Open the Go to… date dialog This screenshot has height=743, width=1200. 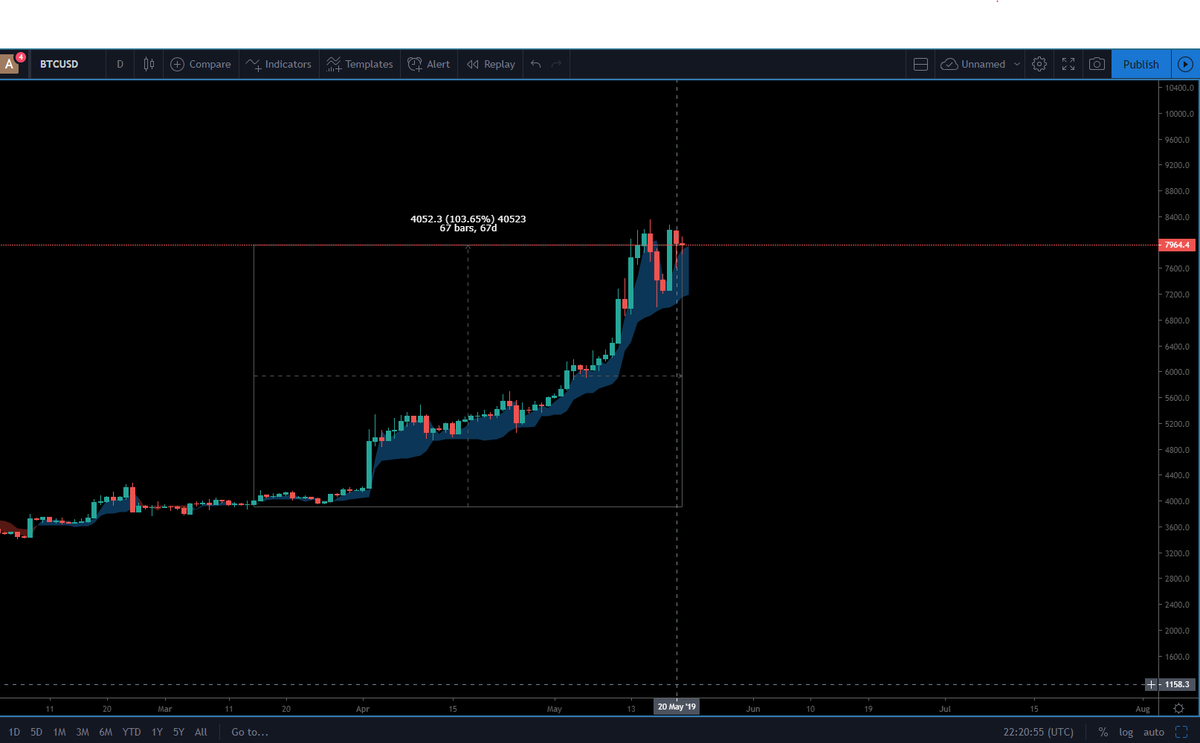click(x=249, y=732)
